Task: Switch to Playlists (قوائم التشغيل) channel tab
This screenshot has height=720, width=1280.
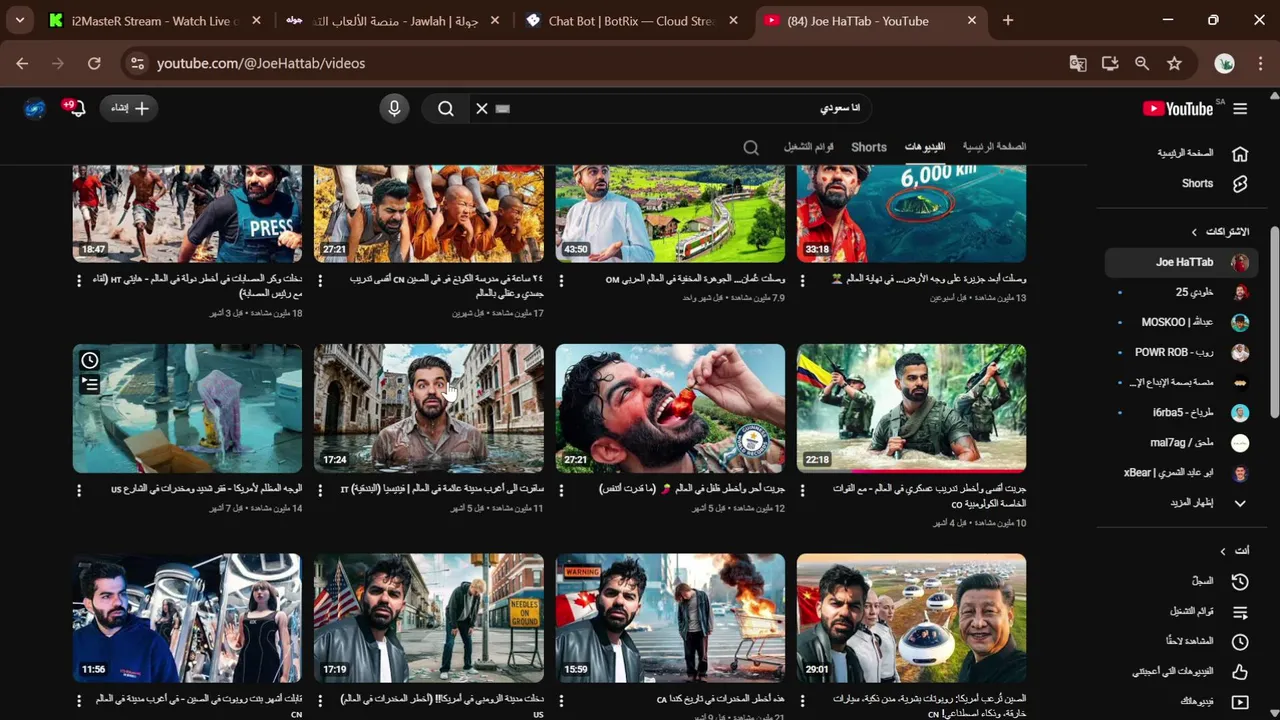Action: [808, 147]
